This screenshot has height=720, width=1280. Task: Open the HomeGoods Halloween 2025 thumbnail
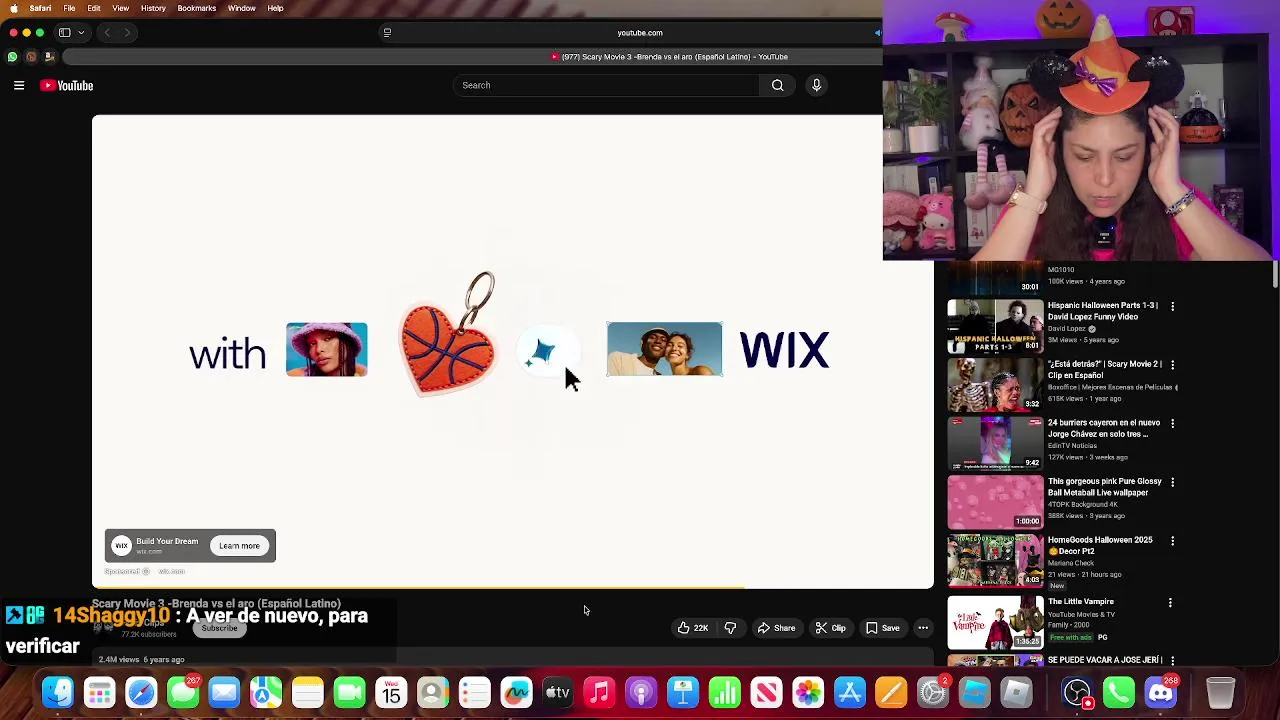click(x=995, y=561)
